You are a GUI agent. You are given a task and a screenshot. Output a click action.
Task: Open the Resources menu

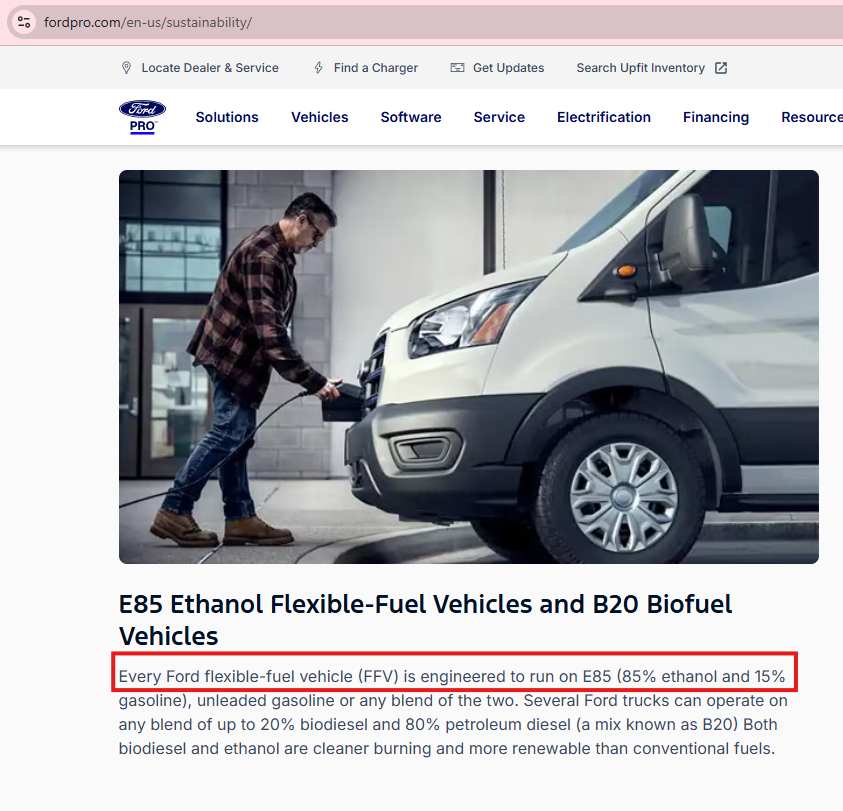pos(812,117)
